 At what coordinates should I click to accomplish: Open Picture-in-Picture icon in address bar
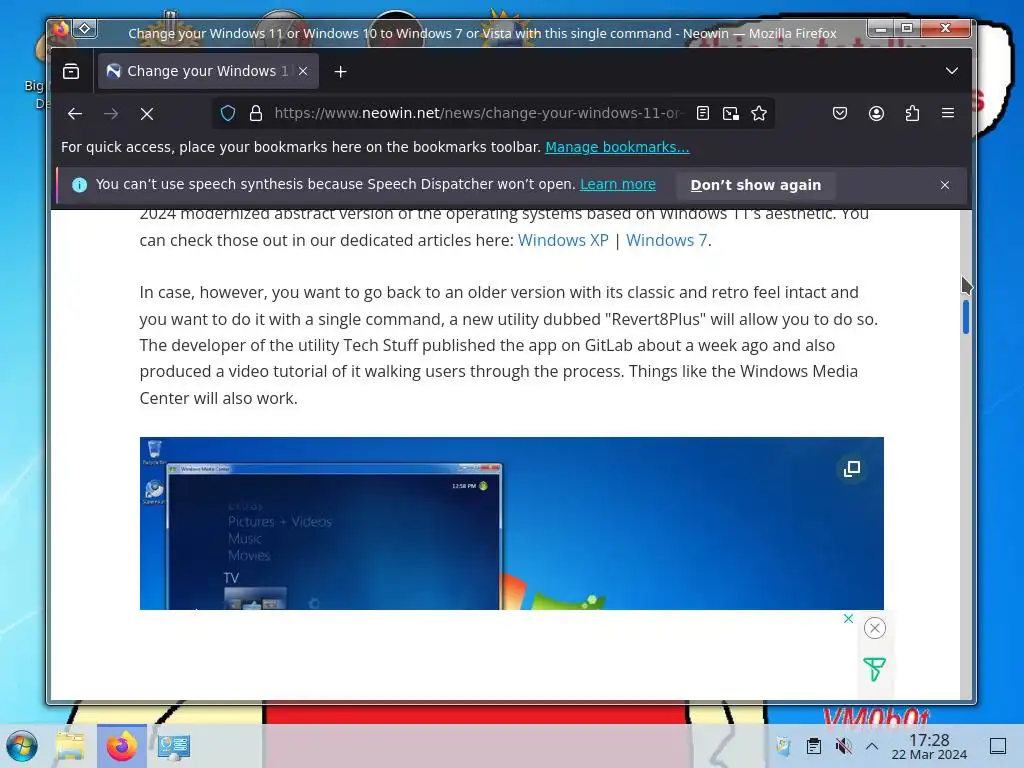731,114
